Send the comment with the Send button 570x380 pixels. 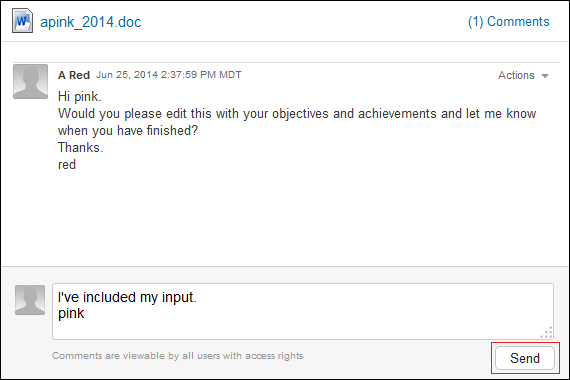click(x=525, y=358)
